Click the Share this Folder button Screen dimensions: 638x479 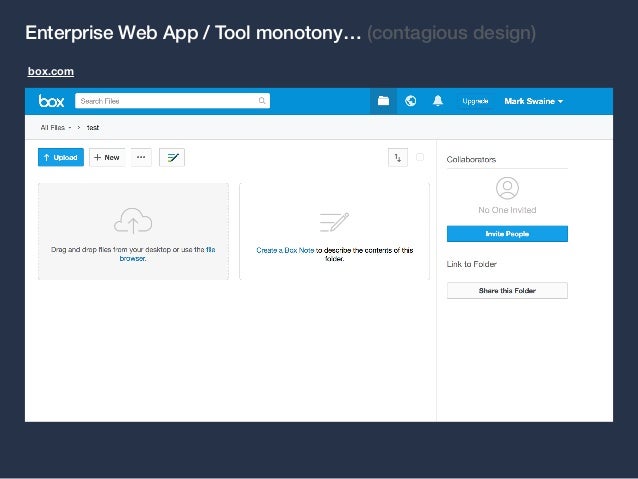[507, 291]
